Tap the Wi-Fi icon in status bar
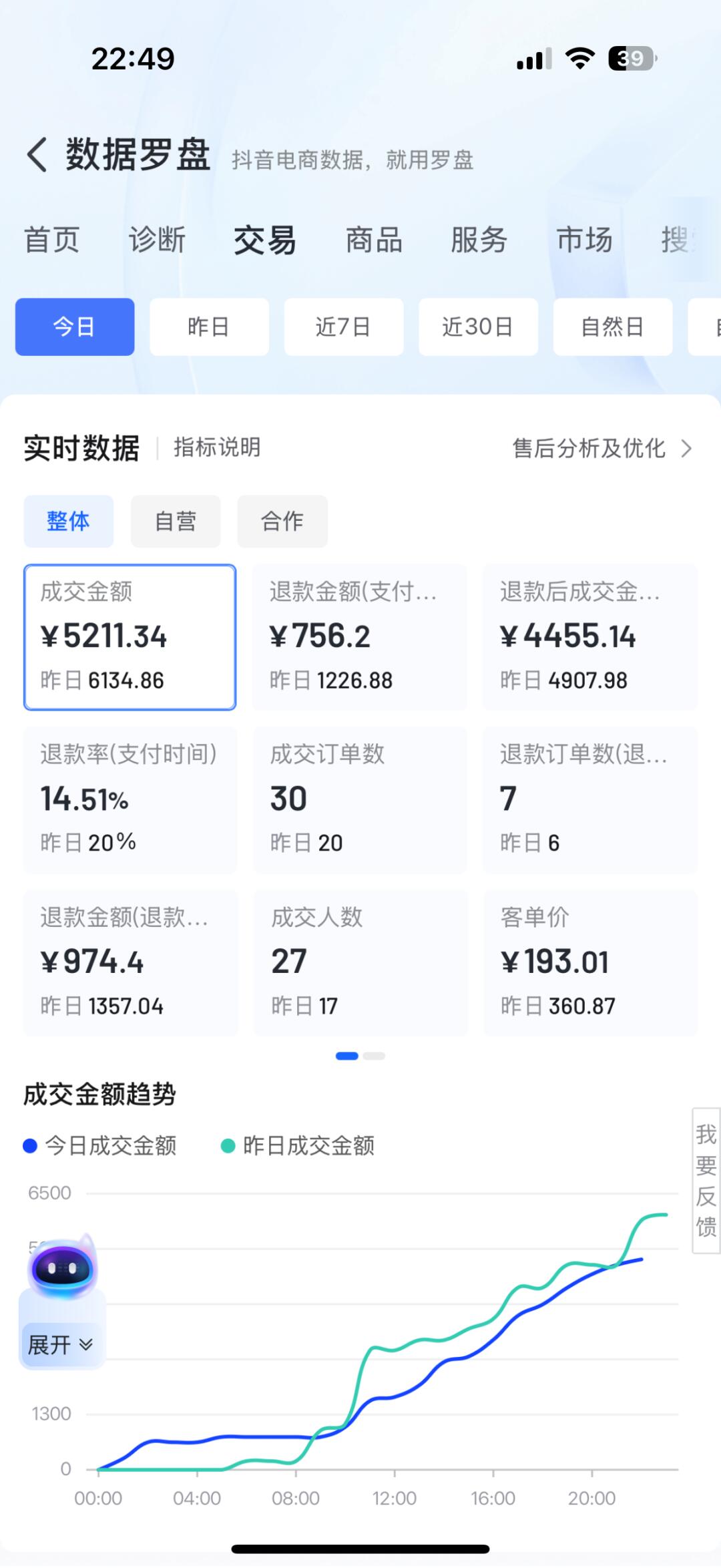This screenshot has height=1568, width=721. [579, 59]
